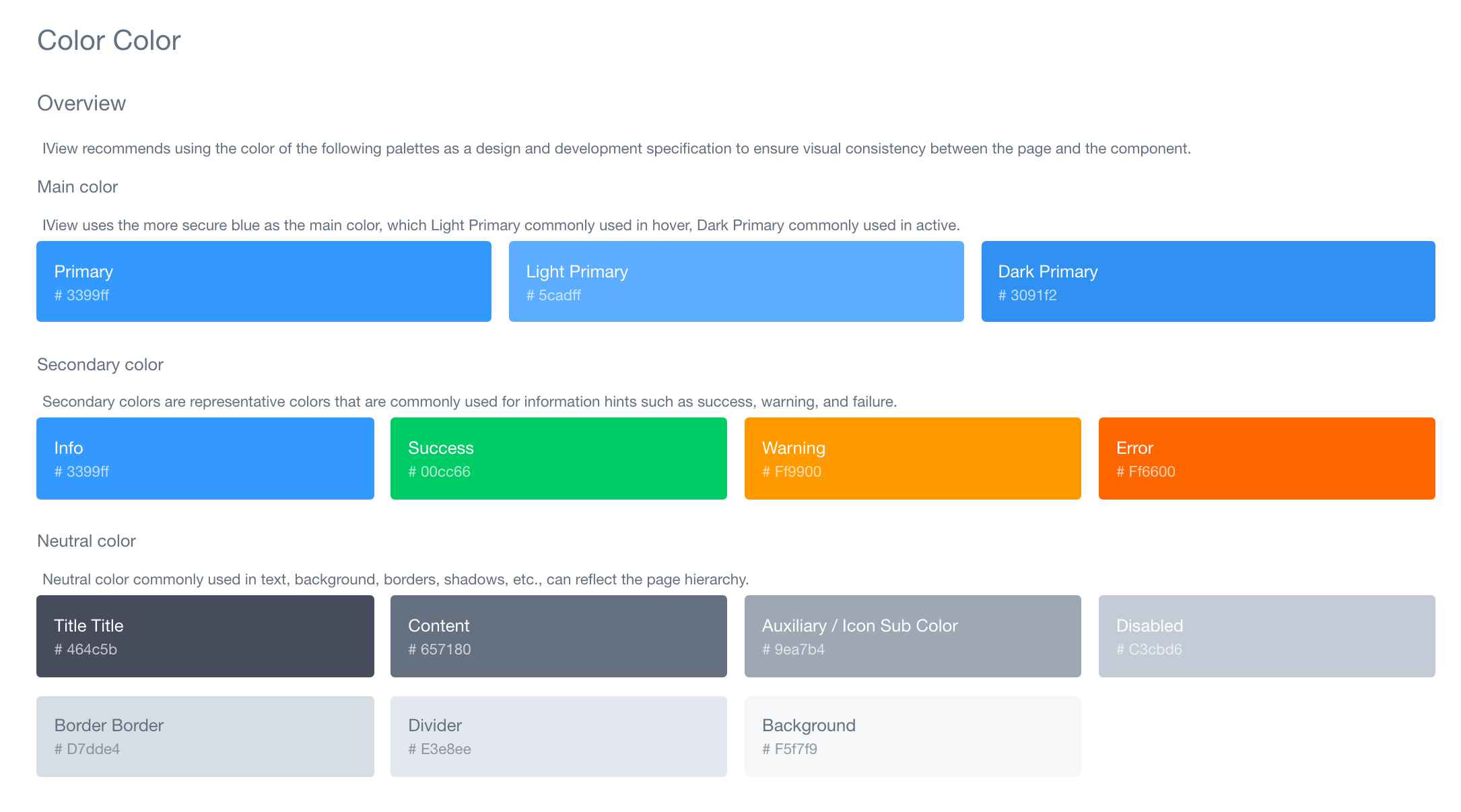The width and height of the screenshot is (1461, 812).
Task: Select the Info color swatch
Action: point(205,459)
